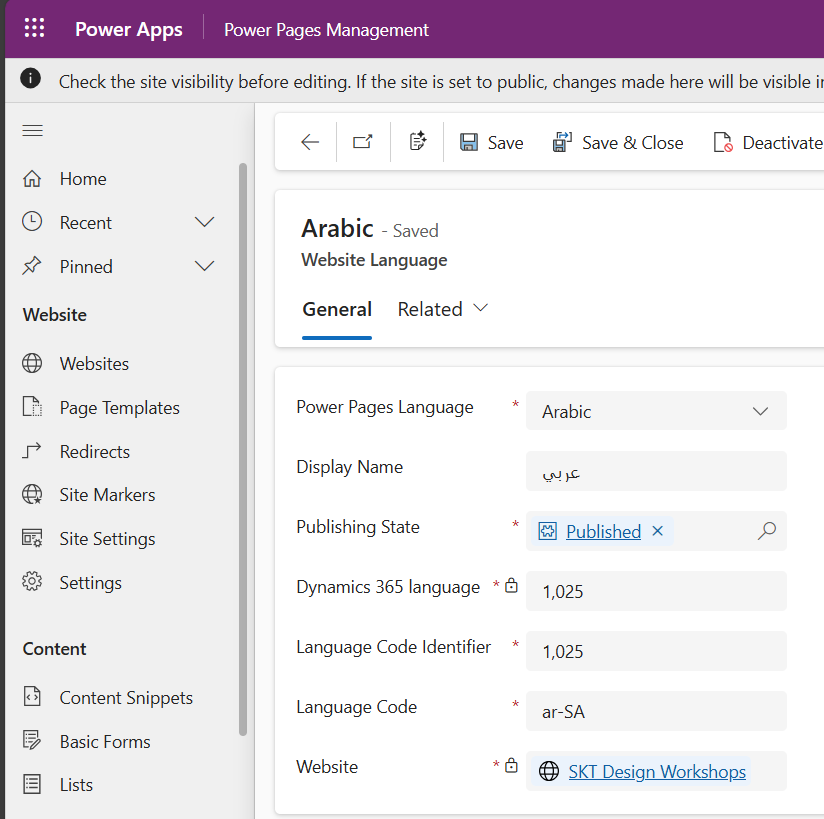824x819 pixels.
Task: Click the Language Code input field
Action: tap(656, 711)
